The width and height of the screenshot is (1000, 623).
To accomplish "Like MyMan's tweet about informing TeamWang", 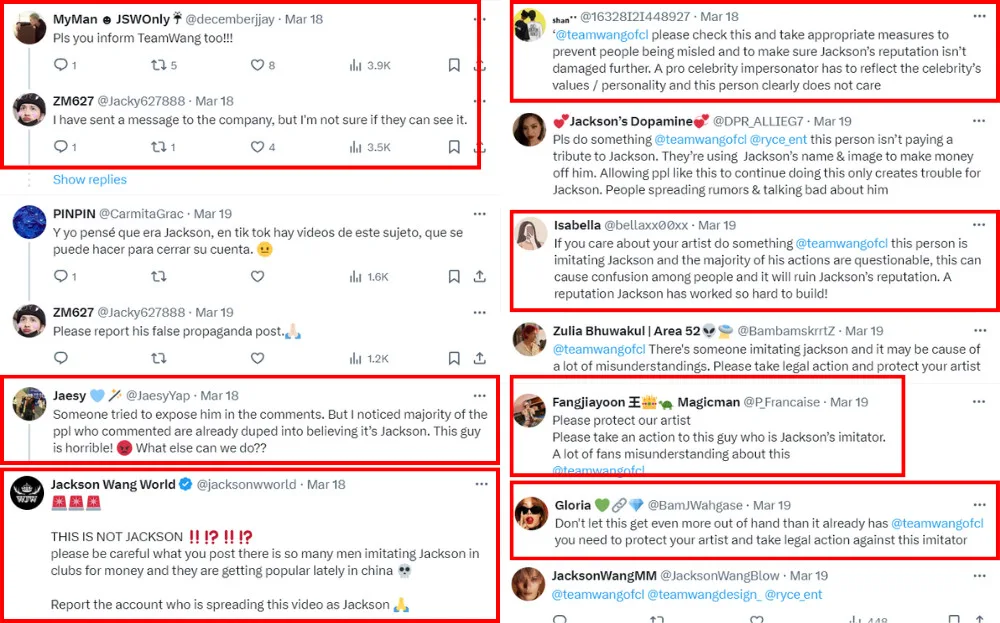I will [x=256, y=65].
